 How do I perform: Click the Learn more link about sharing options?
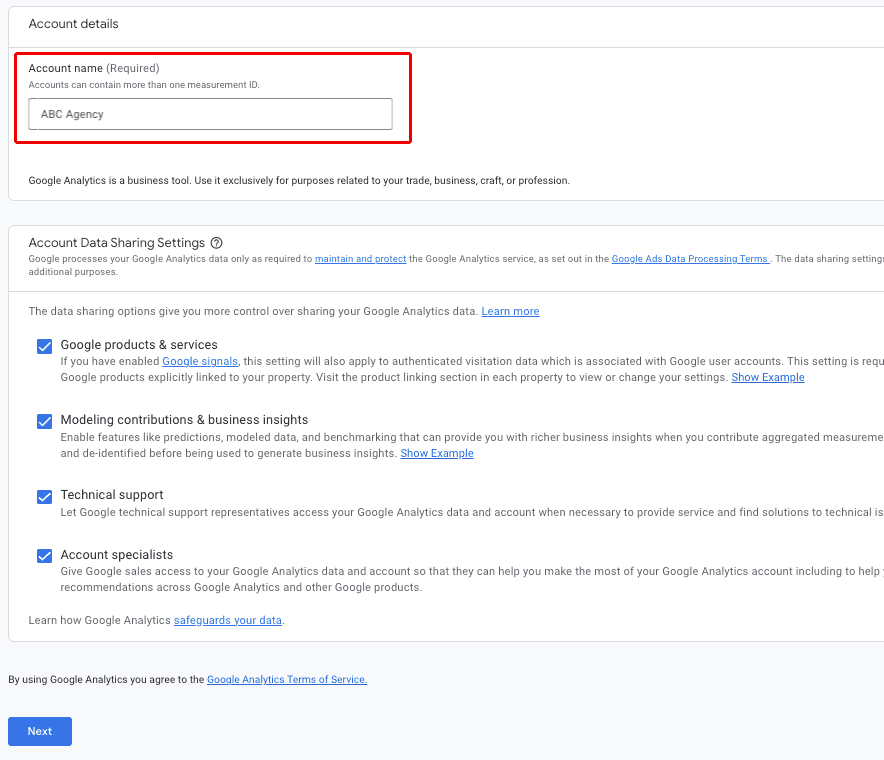(510, 311)
